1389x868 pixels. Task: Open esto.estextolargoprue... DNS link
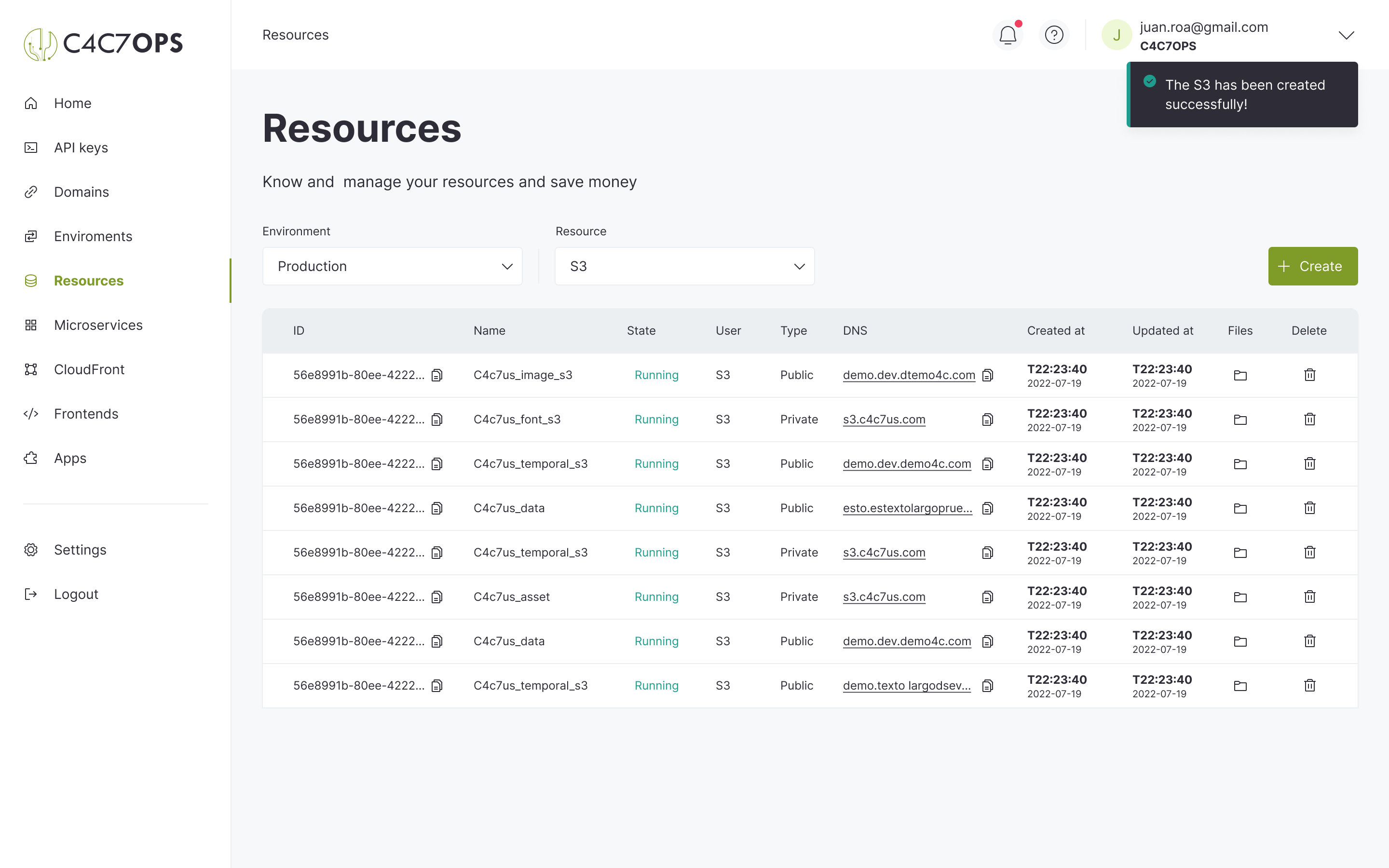[908, 508]
